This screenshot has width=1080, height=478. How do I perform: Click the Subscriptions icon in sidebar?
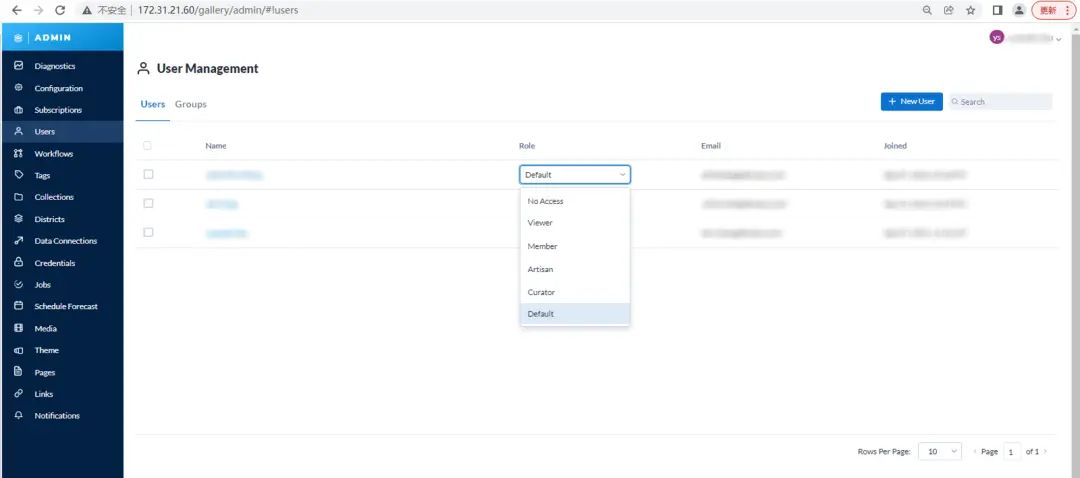[x=19, y=110]
